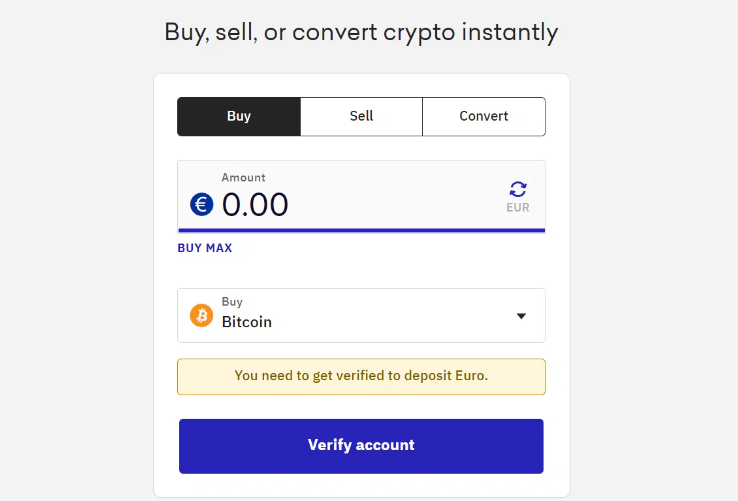738x501 pixels.
Task: Switch to the Sell tab
Action: point(361,116)
